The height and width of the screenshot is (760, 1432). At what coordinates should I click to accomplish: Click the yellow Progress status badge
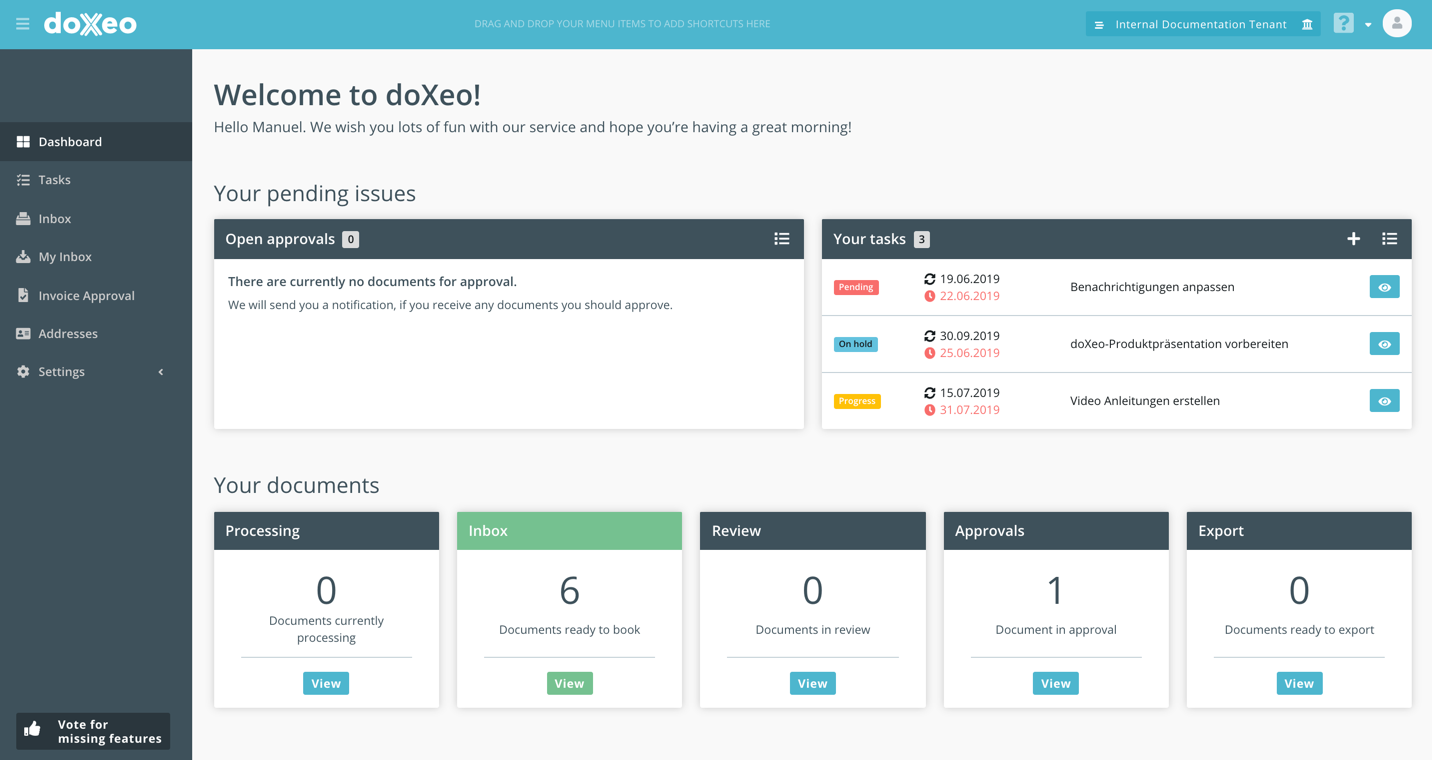tap(857, 401)
